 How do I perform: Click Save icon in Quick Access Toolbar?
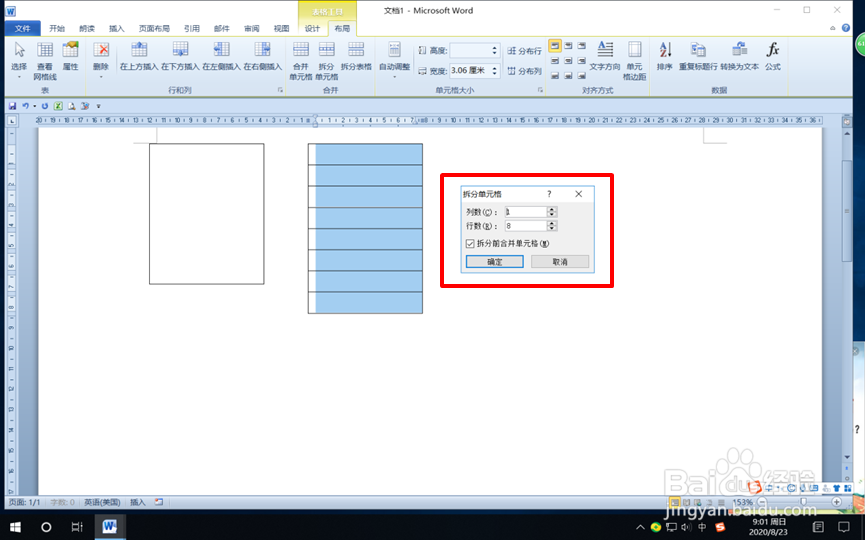[x=12, y=106]
